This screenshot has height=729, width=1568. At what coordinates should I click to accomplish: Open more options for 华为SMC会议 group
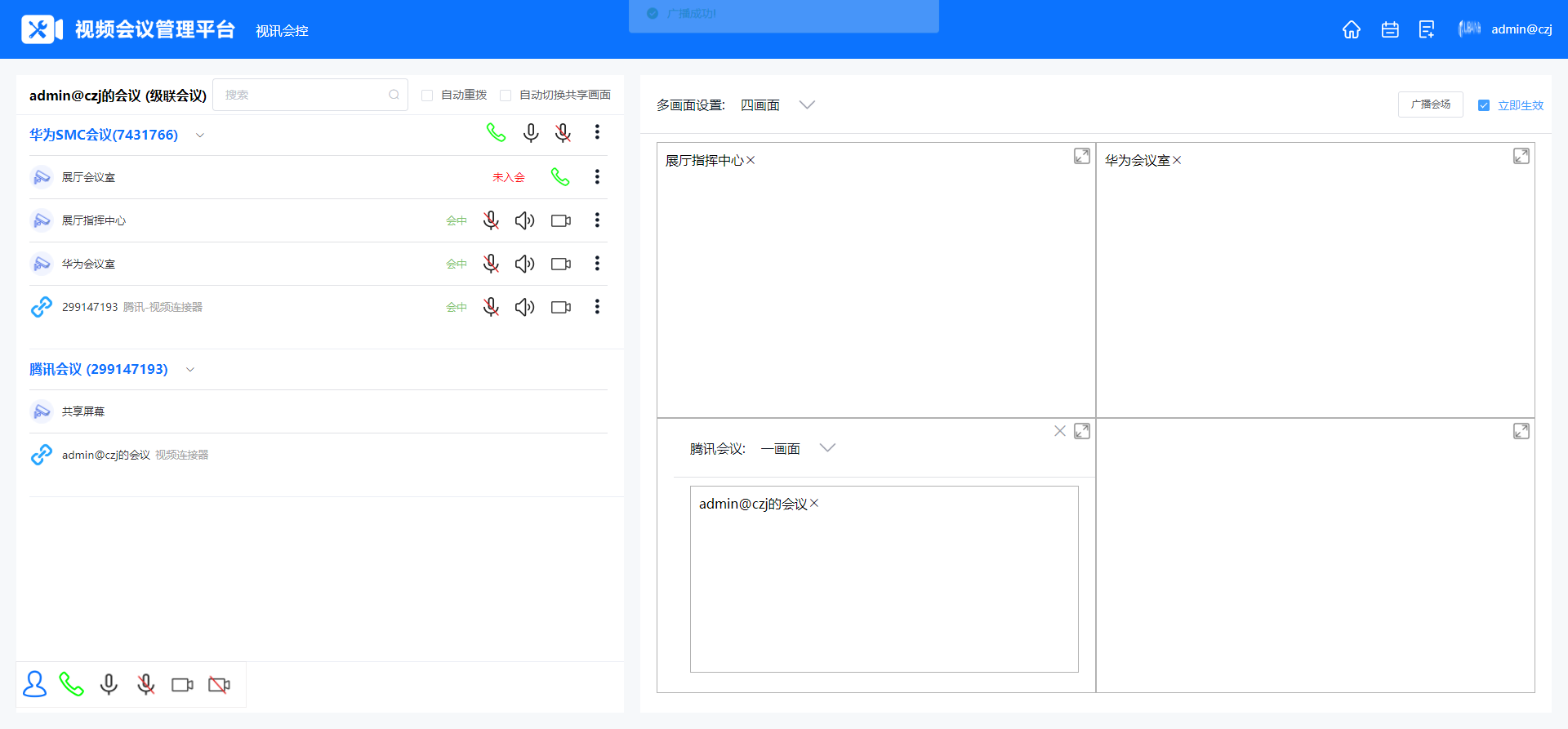click(x=597, y=132)
